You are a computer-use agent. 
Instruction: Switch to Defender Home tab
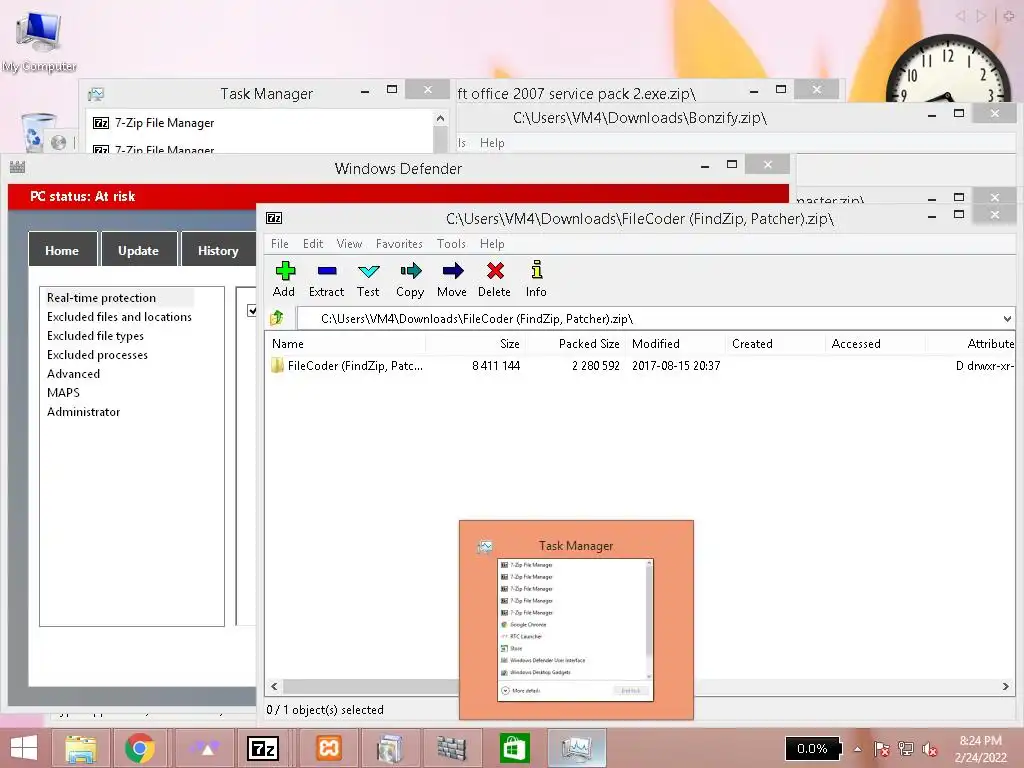(x=62, y=250)
